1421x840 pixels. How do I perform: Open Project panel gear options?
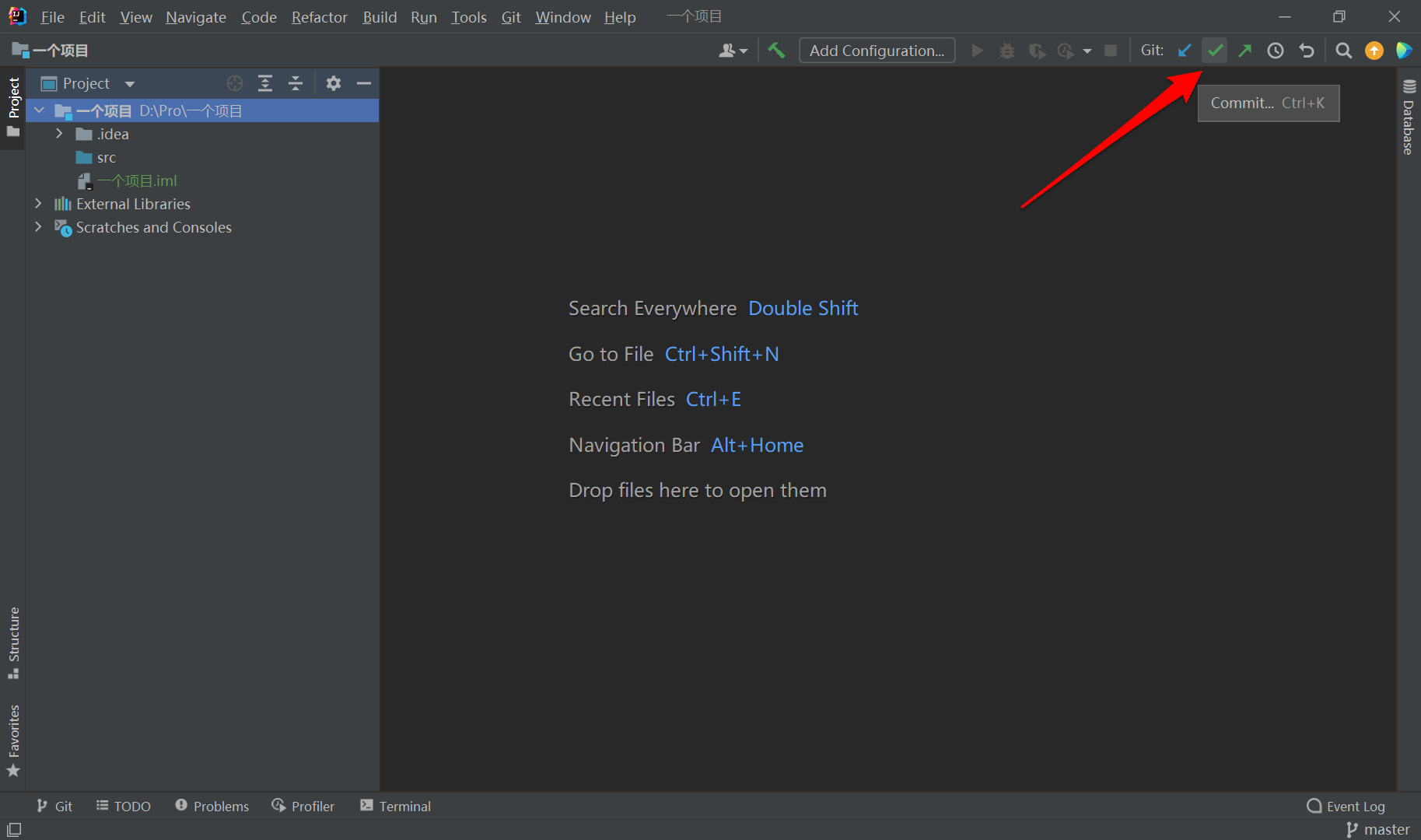click(334, 83)
